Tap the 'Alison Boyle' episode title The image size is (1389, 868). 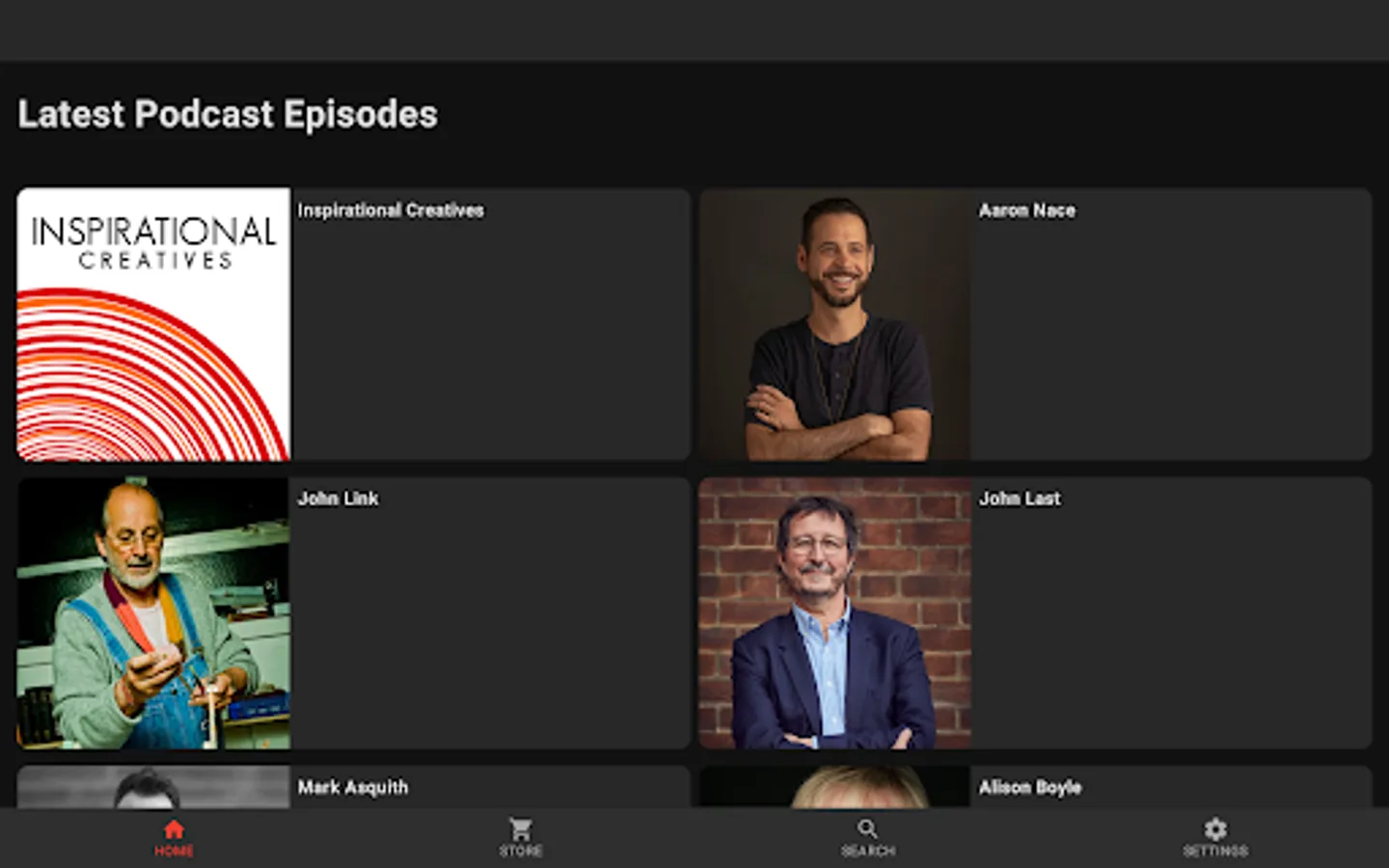[1030, 788]
